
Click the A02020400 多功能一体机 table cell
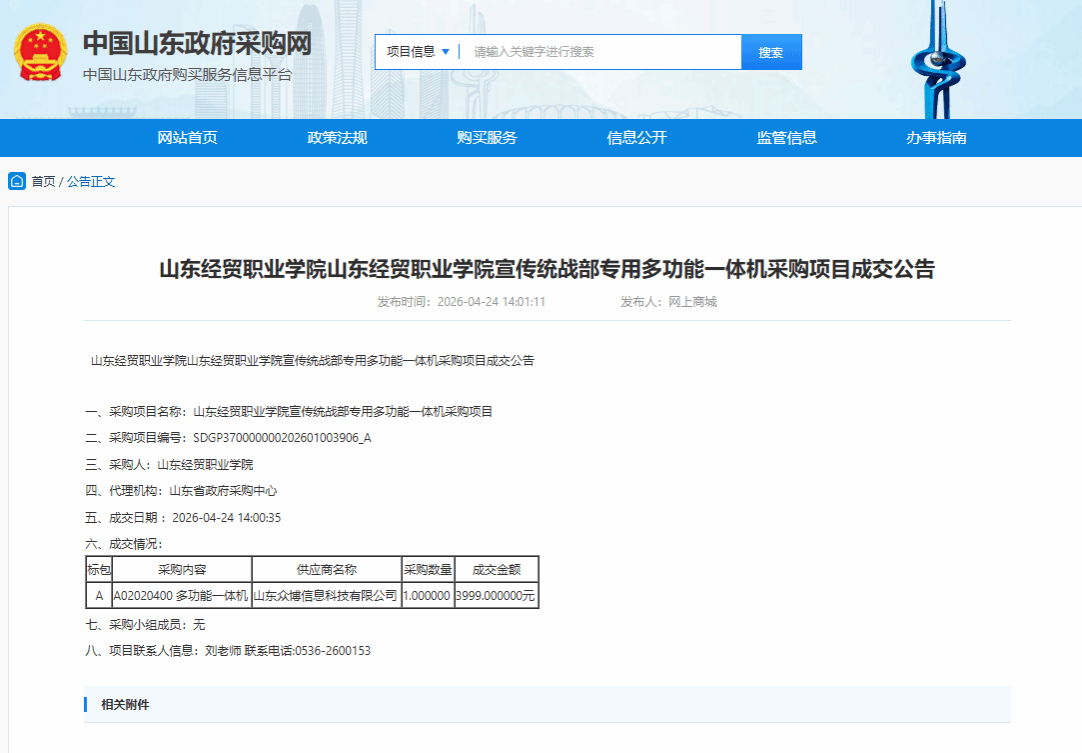tap(181, 596)
